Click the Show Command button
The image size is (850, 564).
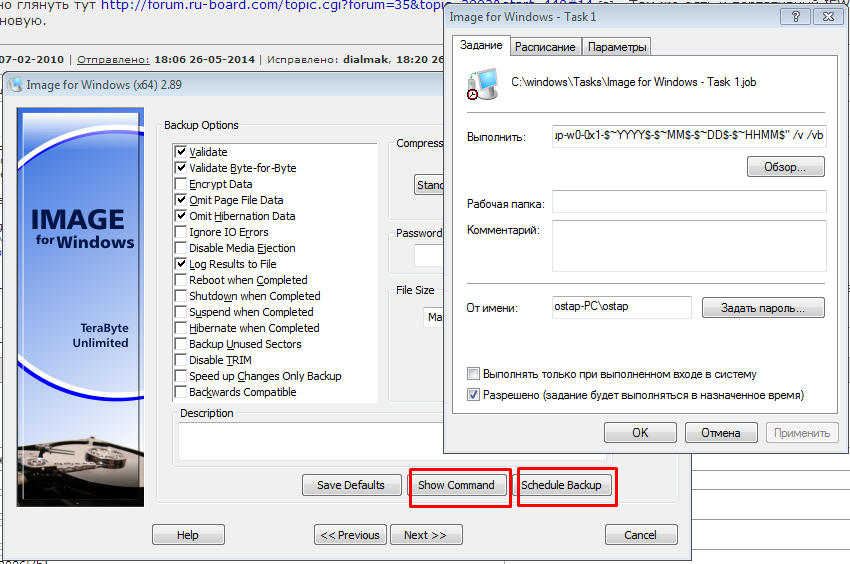tap(456, 485)
